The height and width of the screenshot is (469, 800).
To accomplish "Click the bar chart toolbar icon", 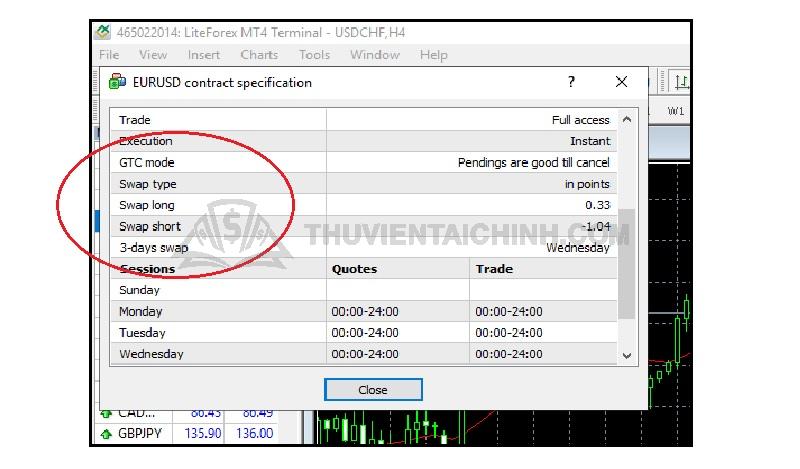I will click(x=681, y=82).
